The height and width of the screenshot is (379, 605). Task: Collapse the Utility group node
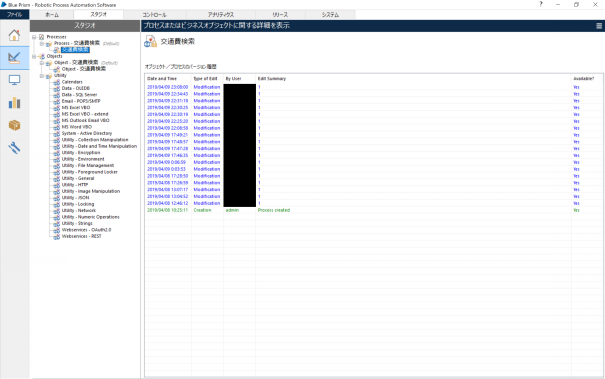(x=42, y=76)
